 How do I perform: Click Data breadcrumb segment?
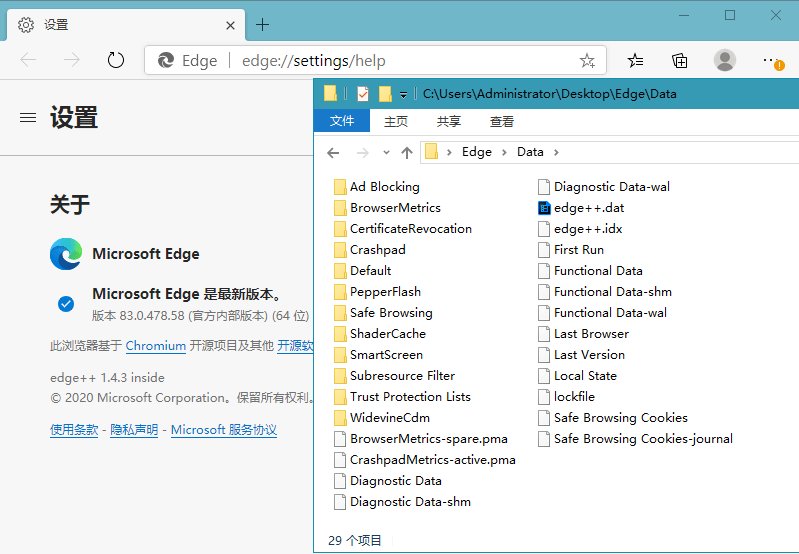click(530, 152)
